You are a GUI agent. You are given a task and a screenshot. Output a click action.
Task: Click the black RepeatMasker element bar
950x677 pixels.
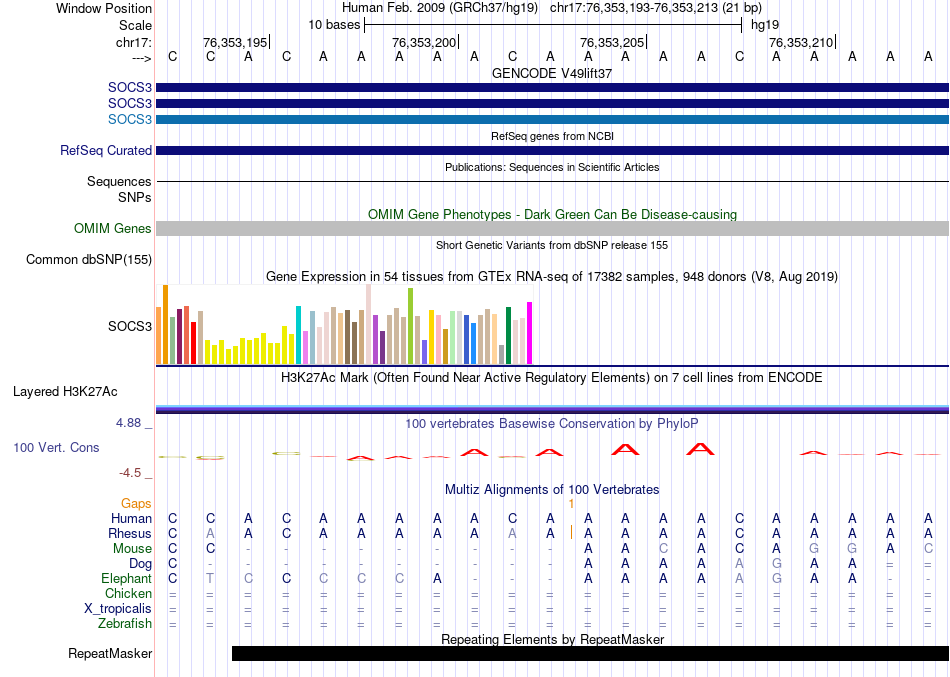click(x=590, y=653)
